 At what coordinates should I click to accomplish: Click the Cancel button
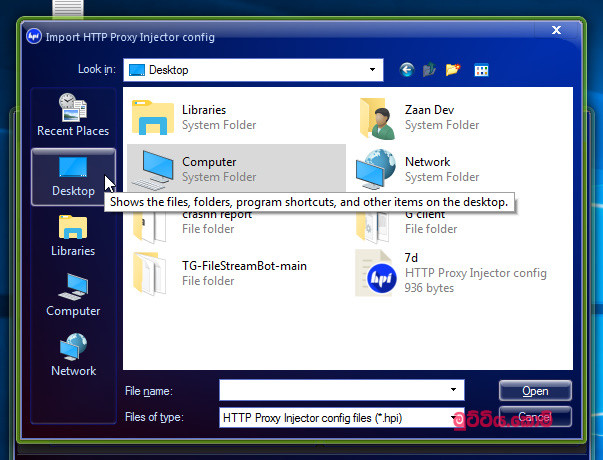coord(535,417)
